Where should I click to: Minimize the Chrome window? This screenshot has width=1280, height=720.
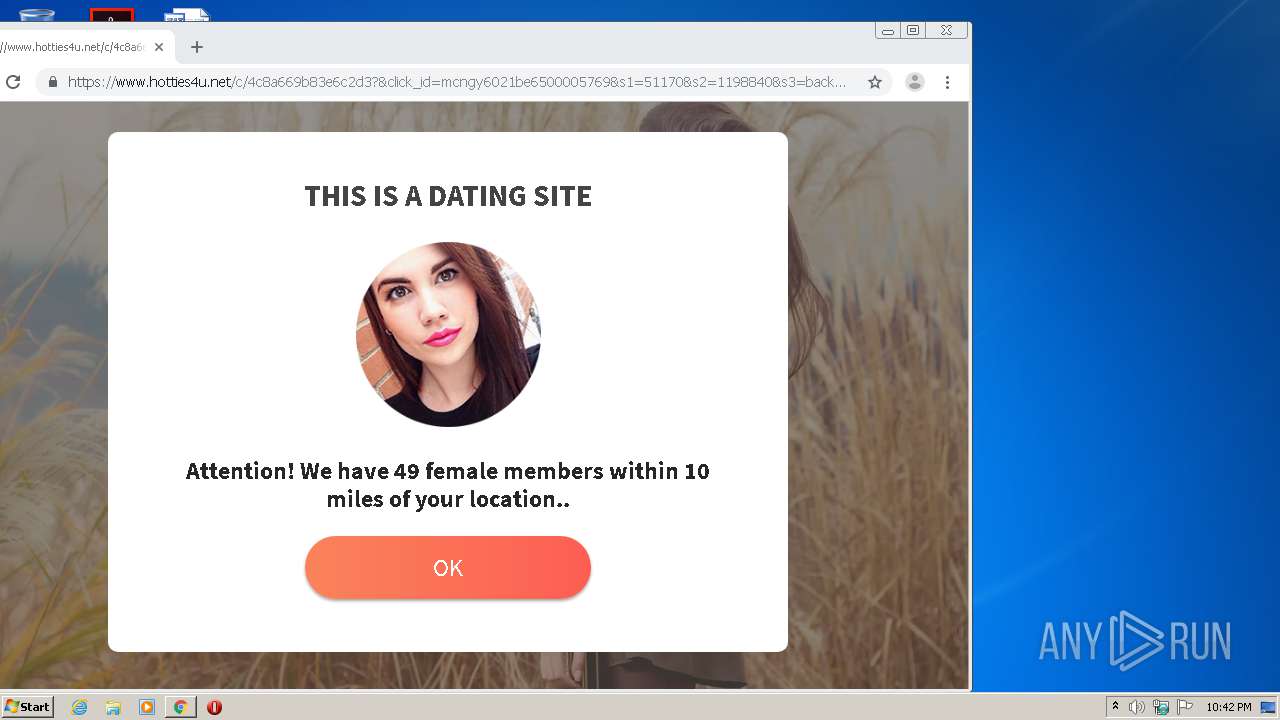click(x=887, y=30)
